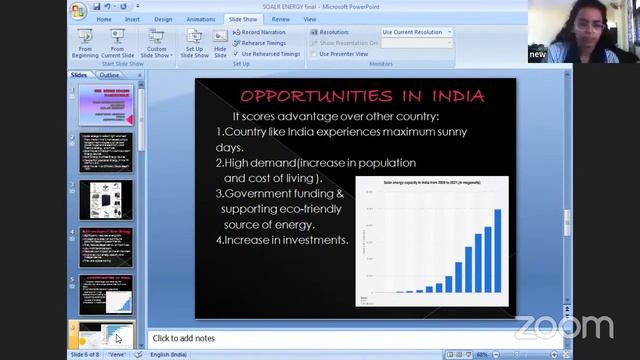This screenshot has height=360, width=640.
Task: Click Previous Slide double-arrow button
Action: 567,309
